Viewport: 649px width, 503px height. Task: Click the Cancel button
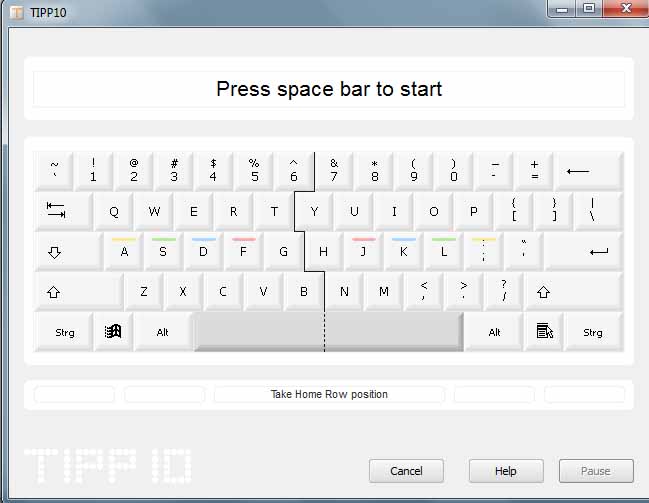point(406,471)
